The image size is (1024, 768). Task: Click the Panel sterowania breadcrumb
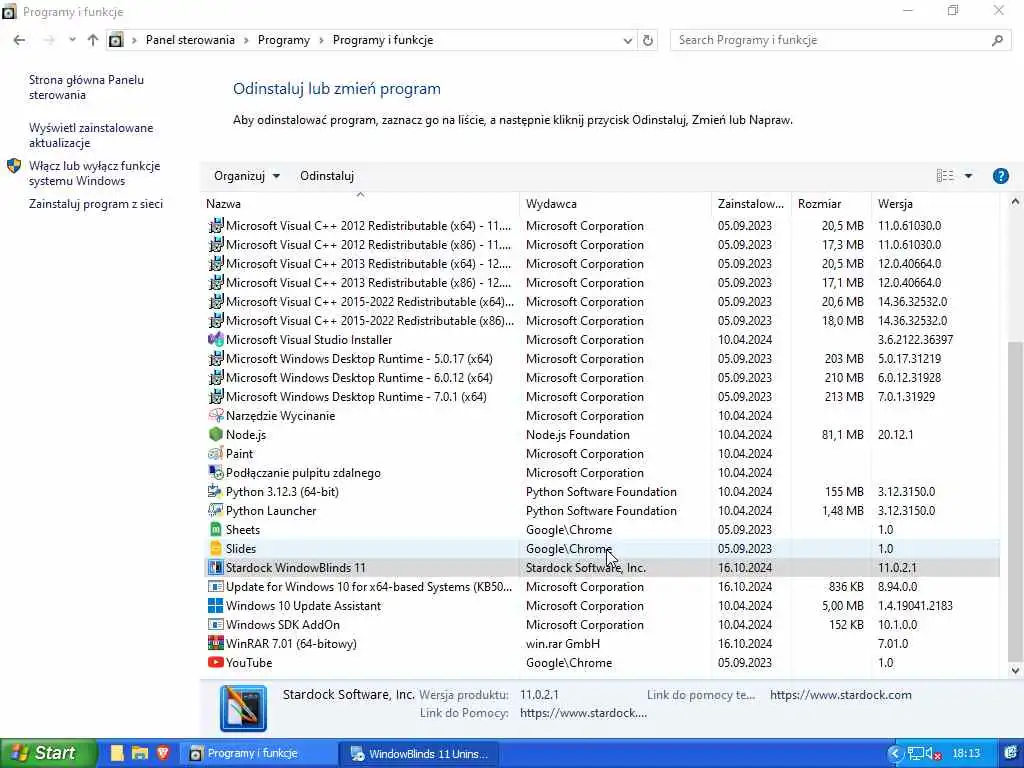190,40
